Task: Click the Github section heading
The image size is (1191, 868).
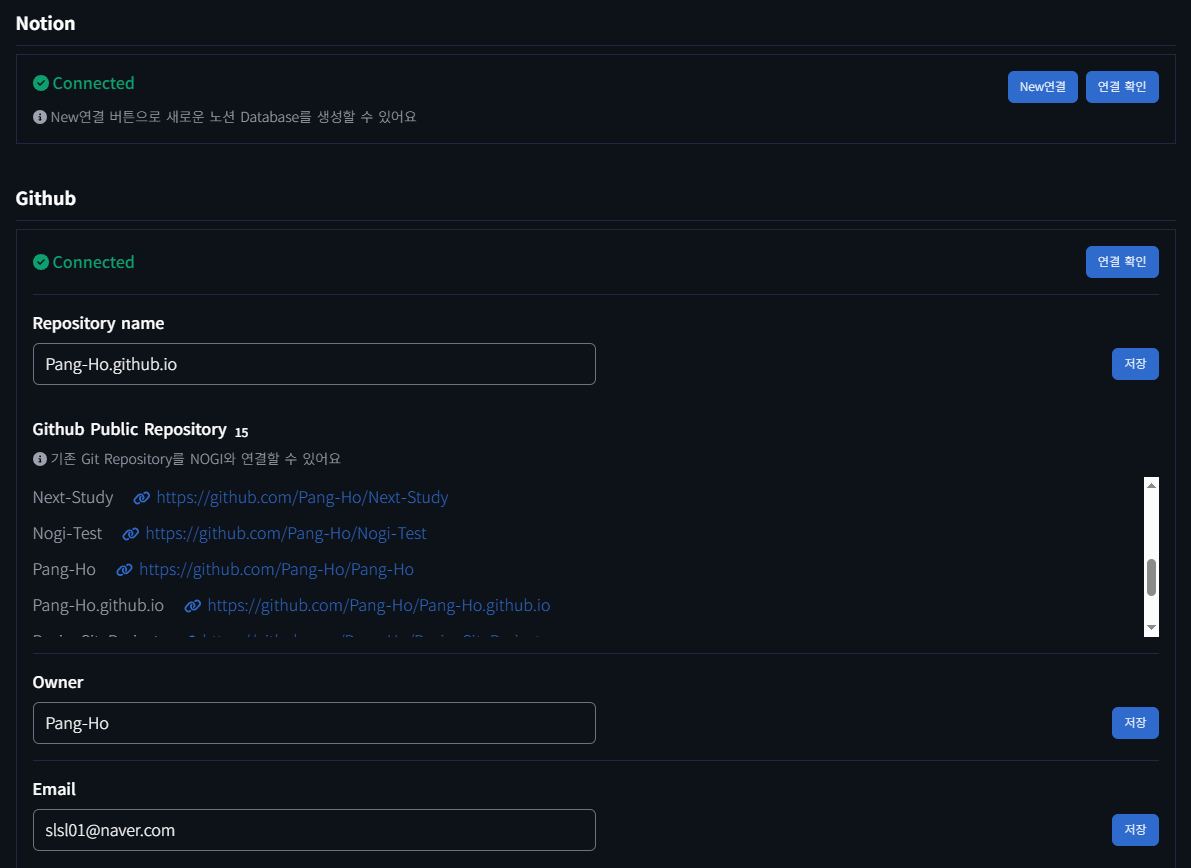Action: (x=46, y=198)
